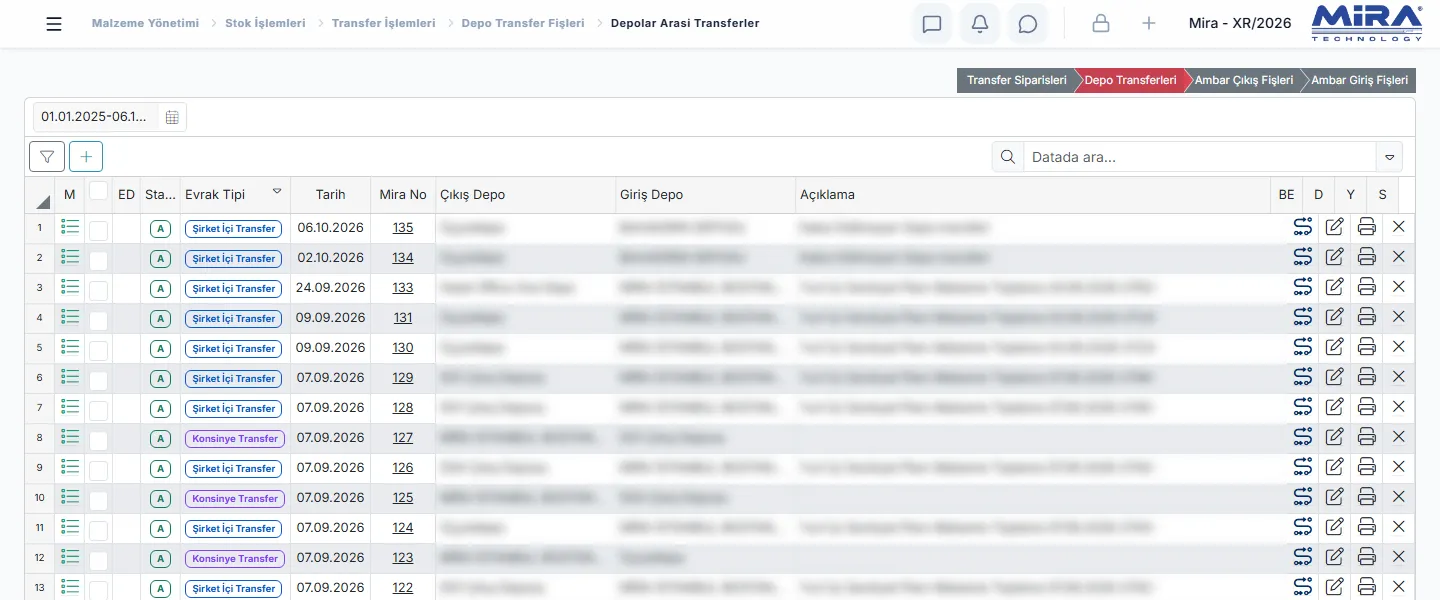1440x600 pixels.
Task: Click the date range field 01.01.2025-06.1...
Action: pyautogui.click(x=96, y=117)
